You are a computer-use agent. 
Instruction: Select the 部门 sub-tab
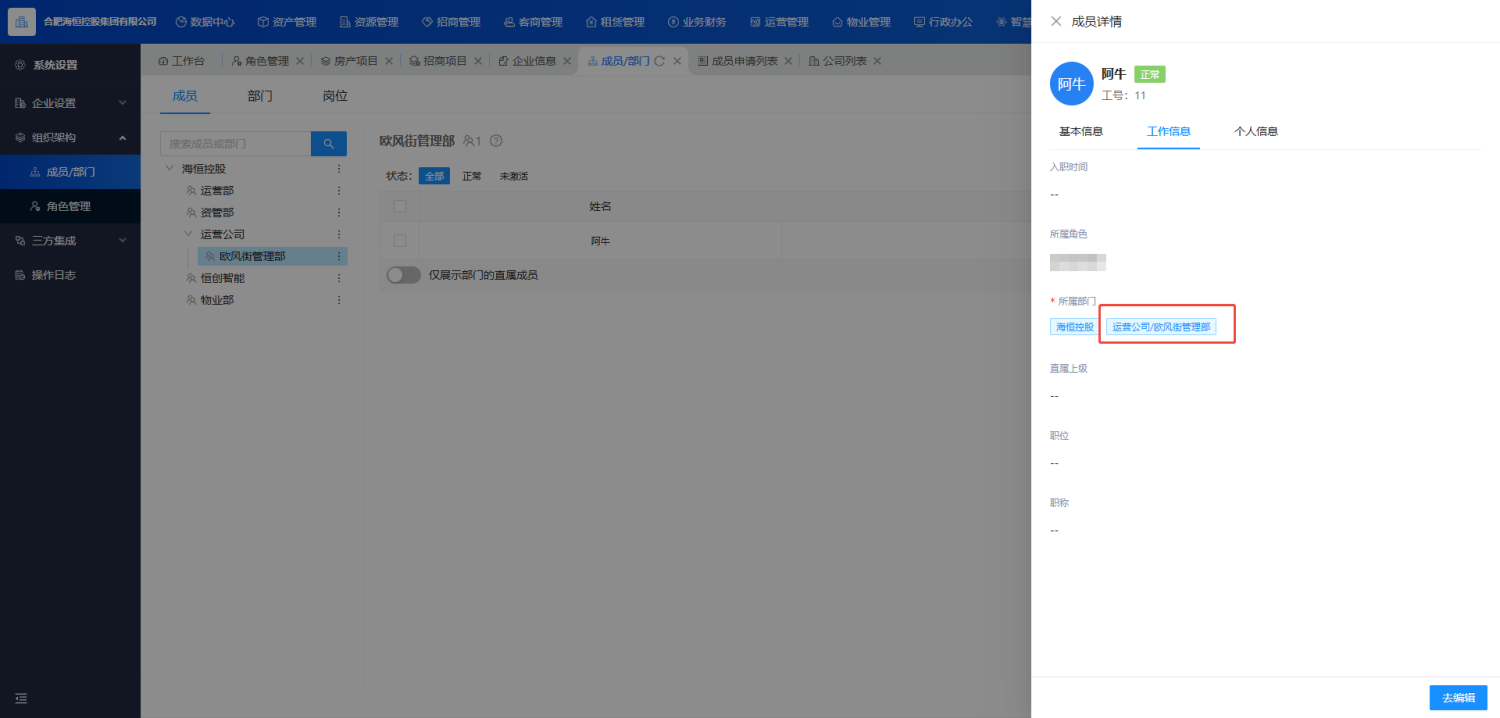point(260,96)
